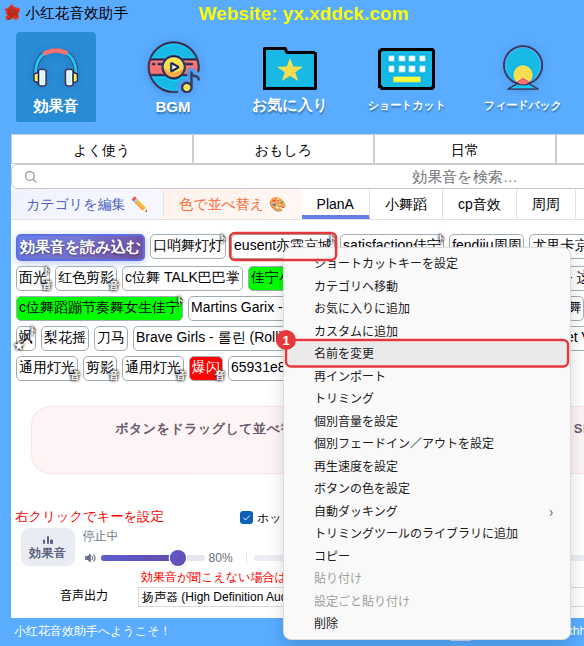Play the green c位舞蹈蹦节奏舞女生佳宁 sound
This screenshot has width=584, height=646.
click(x=99, y=308)
